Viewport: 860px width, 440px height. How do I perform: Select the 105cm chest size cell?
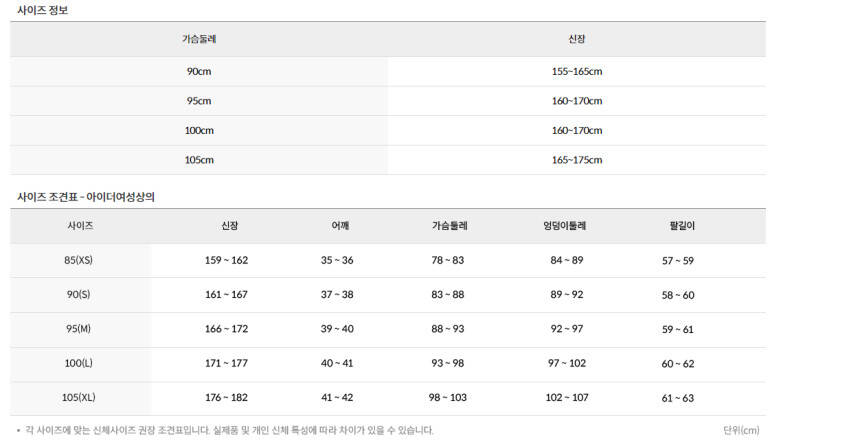199,160
